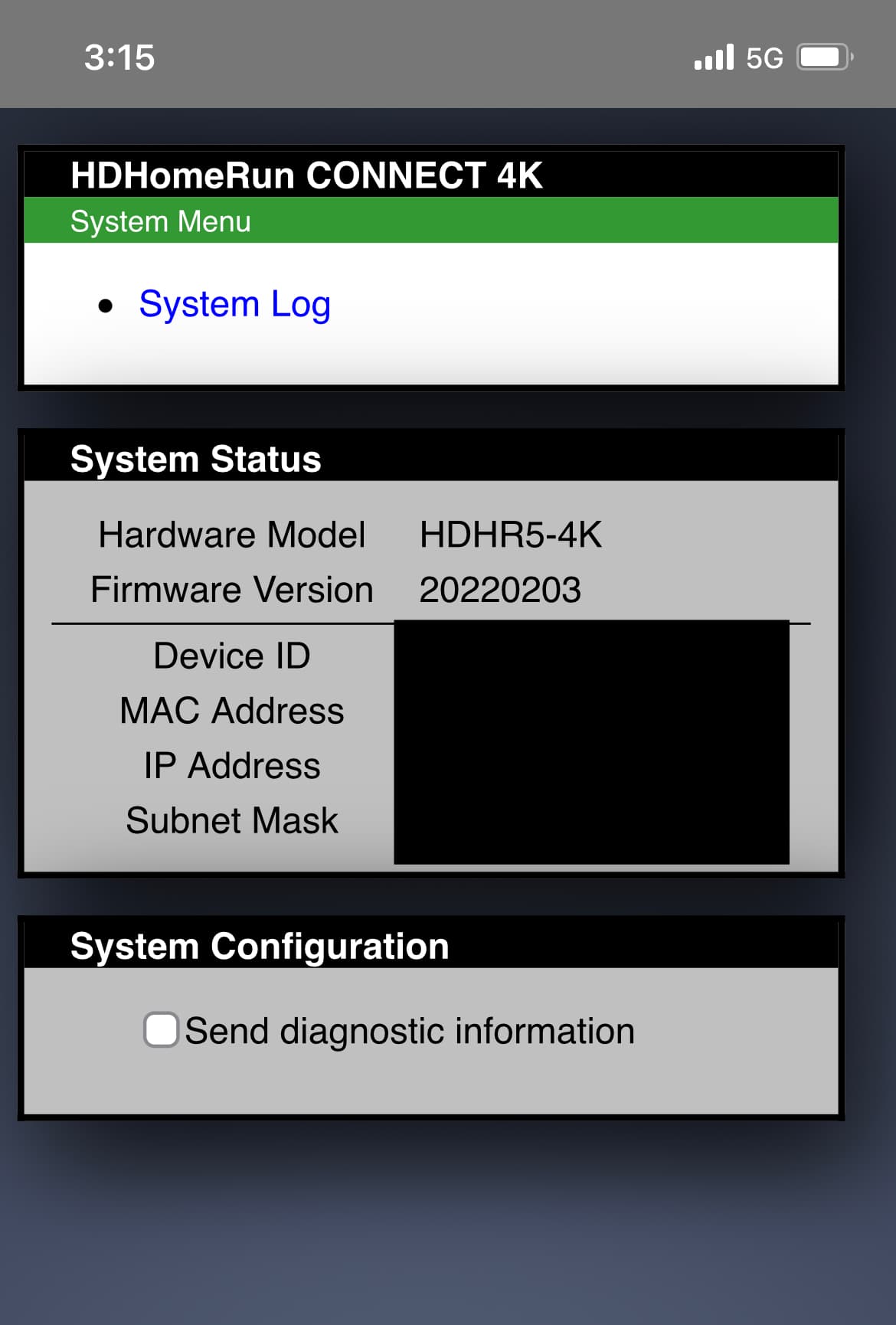896x1325 pixels.
Task: Tap the 5G network indicator
Action: [764, 58]
